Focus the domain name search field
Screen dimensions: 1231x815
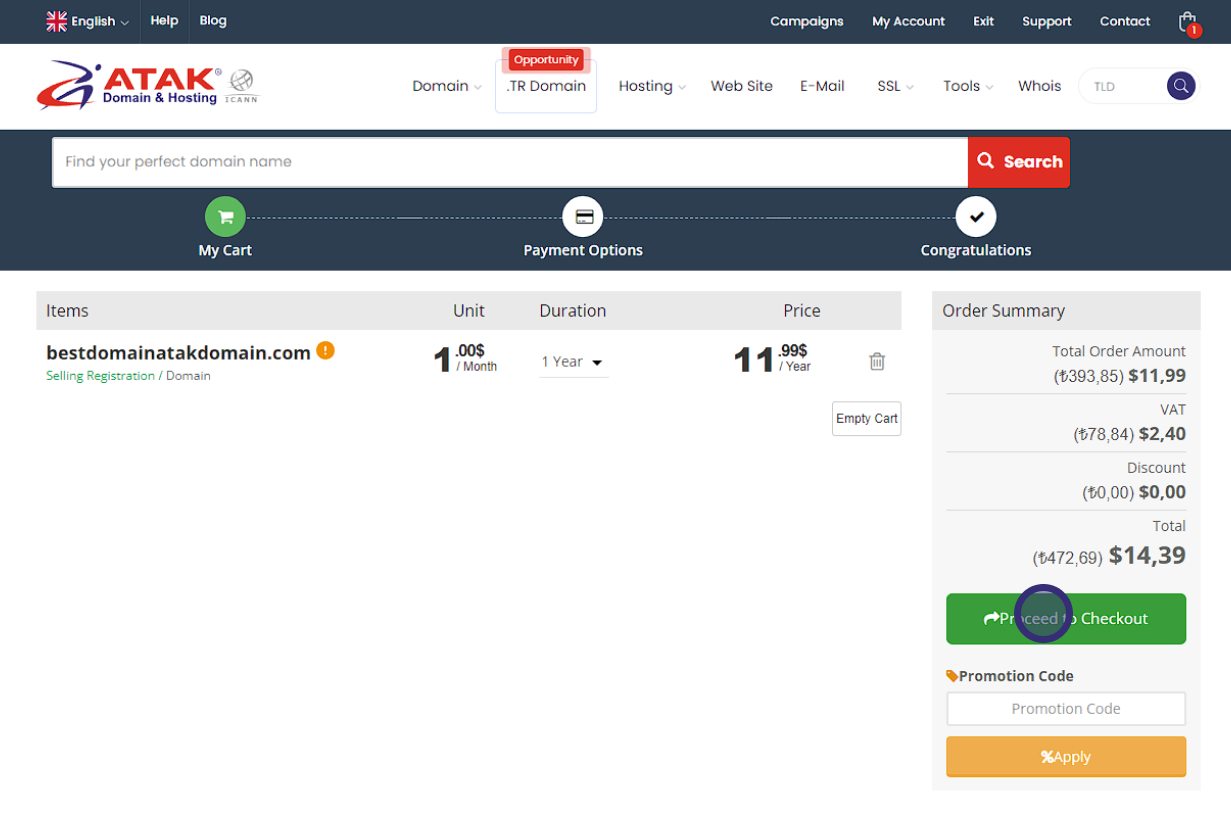[x=510, y=162]
